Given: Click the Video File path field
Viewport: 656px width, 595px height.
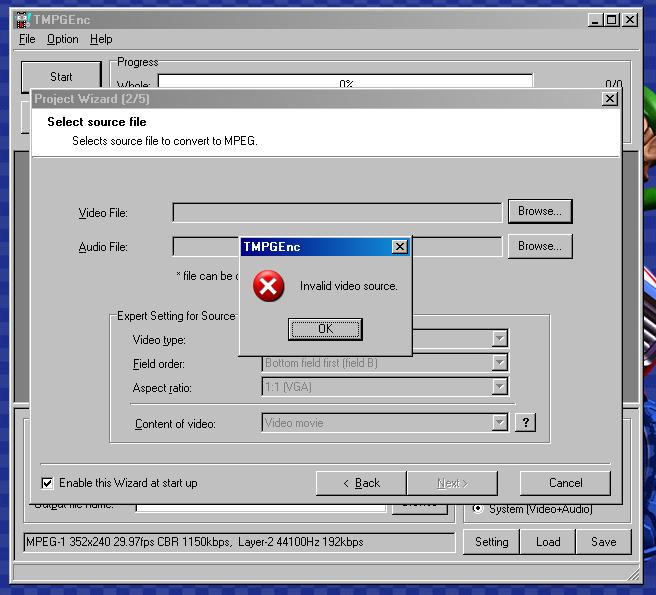Looking at the screenshot, I should pos(337,213).
